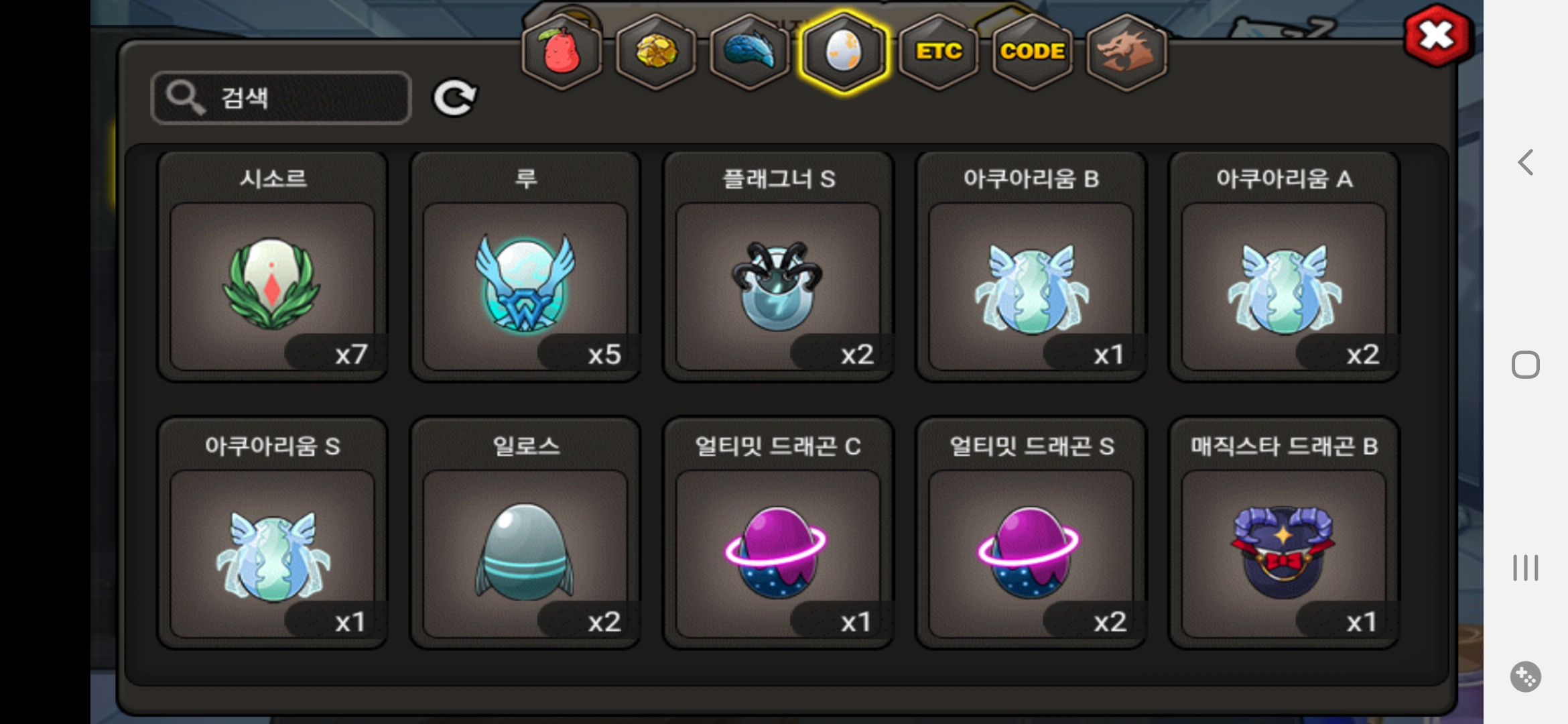The image size is (1568, 724).
Task: Choose the 일로스 gray egg
Action: (525, 533)
